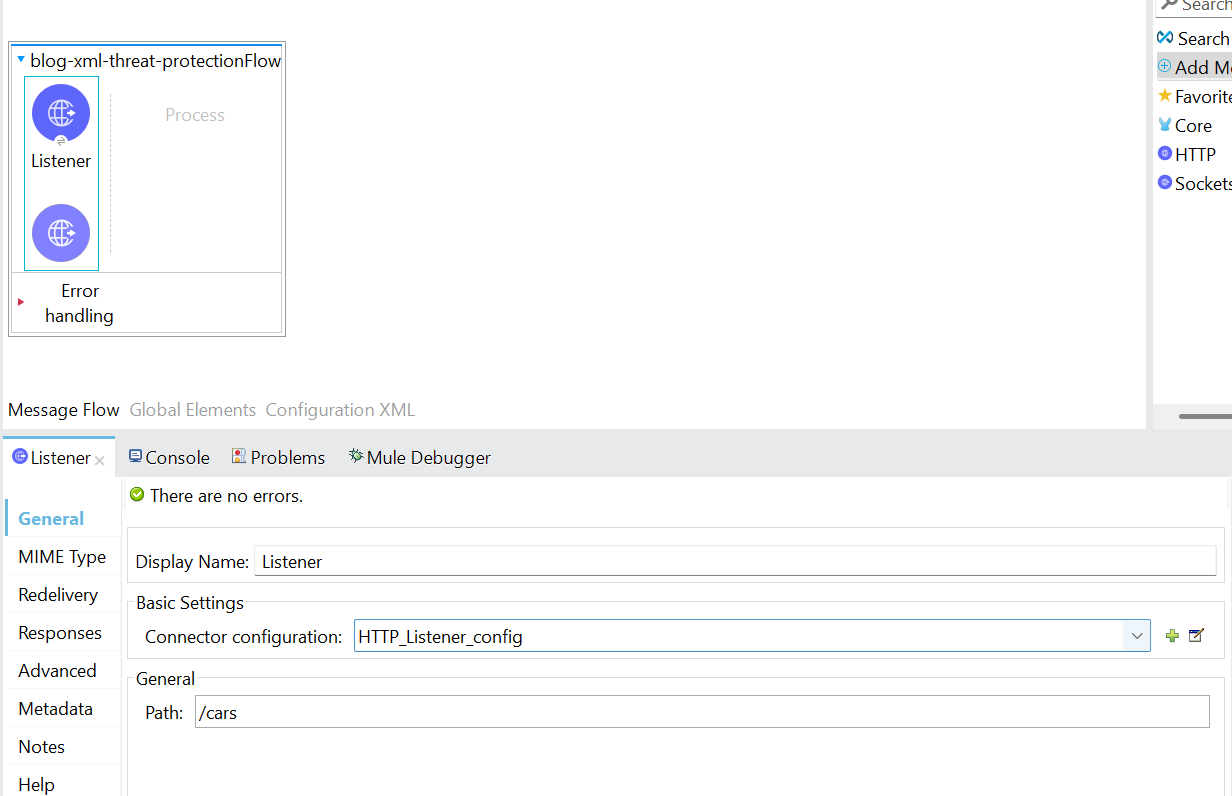Open the HTTP_Listener_config dropdown
The width and height of the screenshot is (1232, 796).
point(1136,635)
